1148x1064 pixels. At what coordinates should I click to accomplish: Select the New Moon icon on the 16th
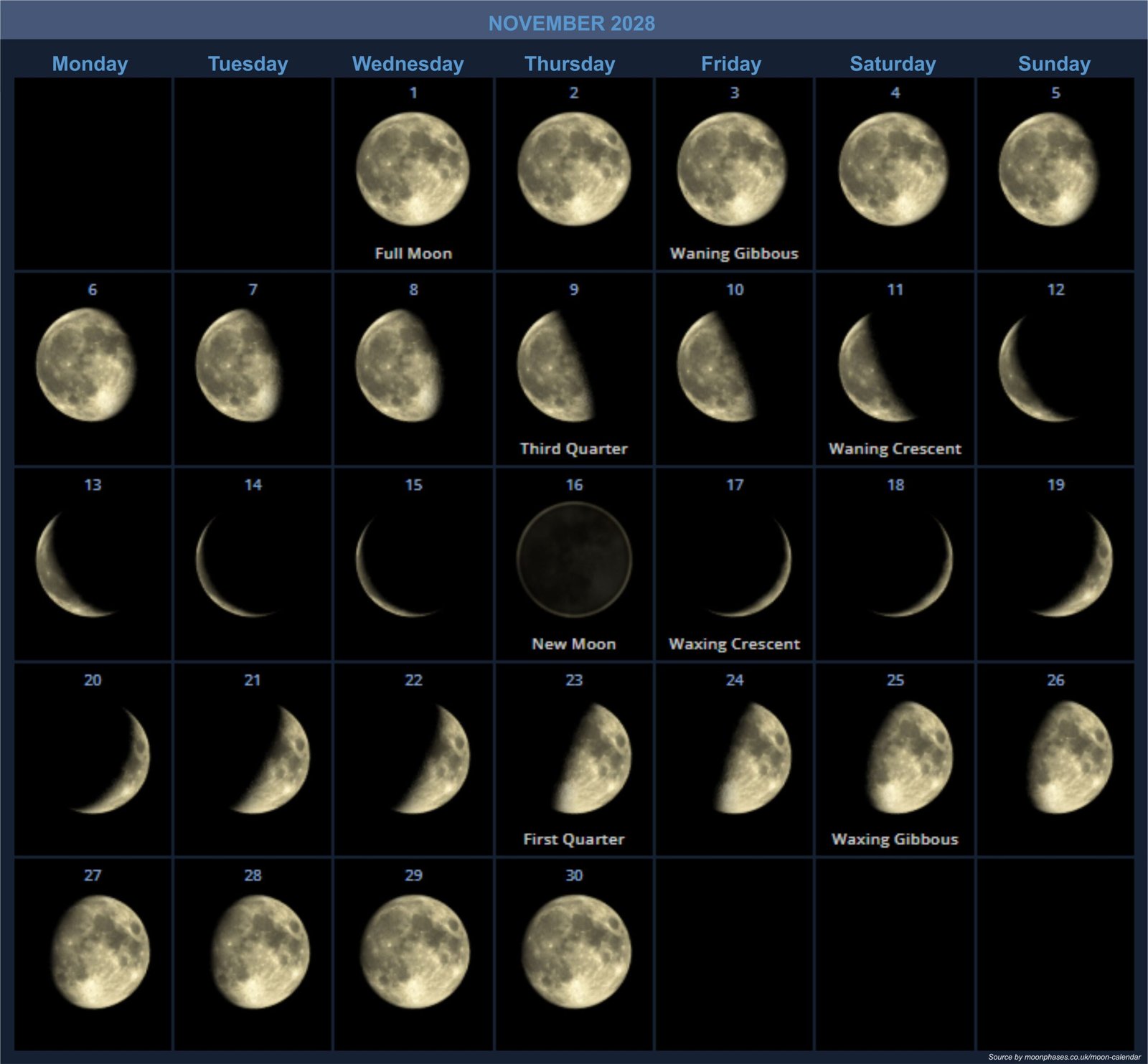point(574,560)
